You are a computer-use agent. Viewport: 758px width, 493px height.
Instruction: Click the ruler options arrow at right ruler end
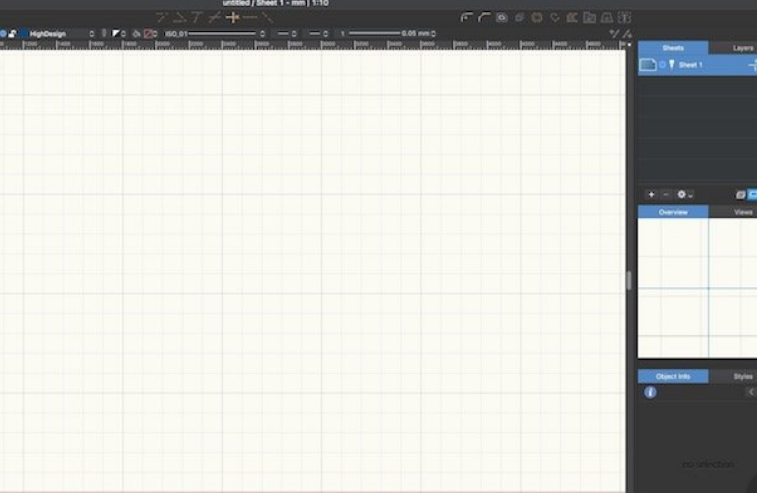click(x=629, y=44)
